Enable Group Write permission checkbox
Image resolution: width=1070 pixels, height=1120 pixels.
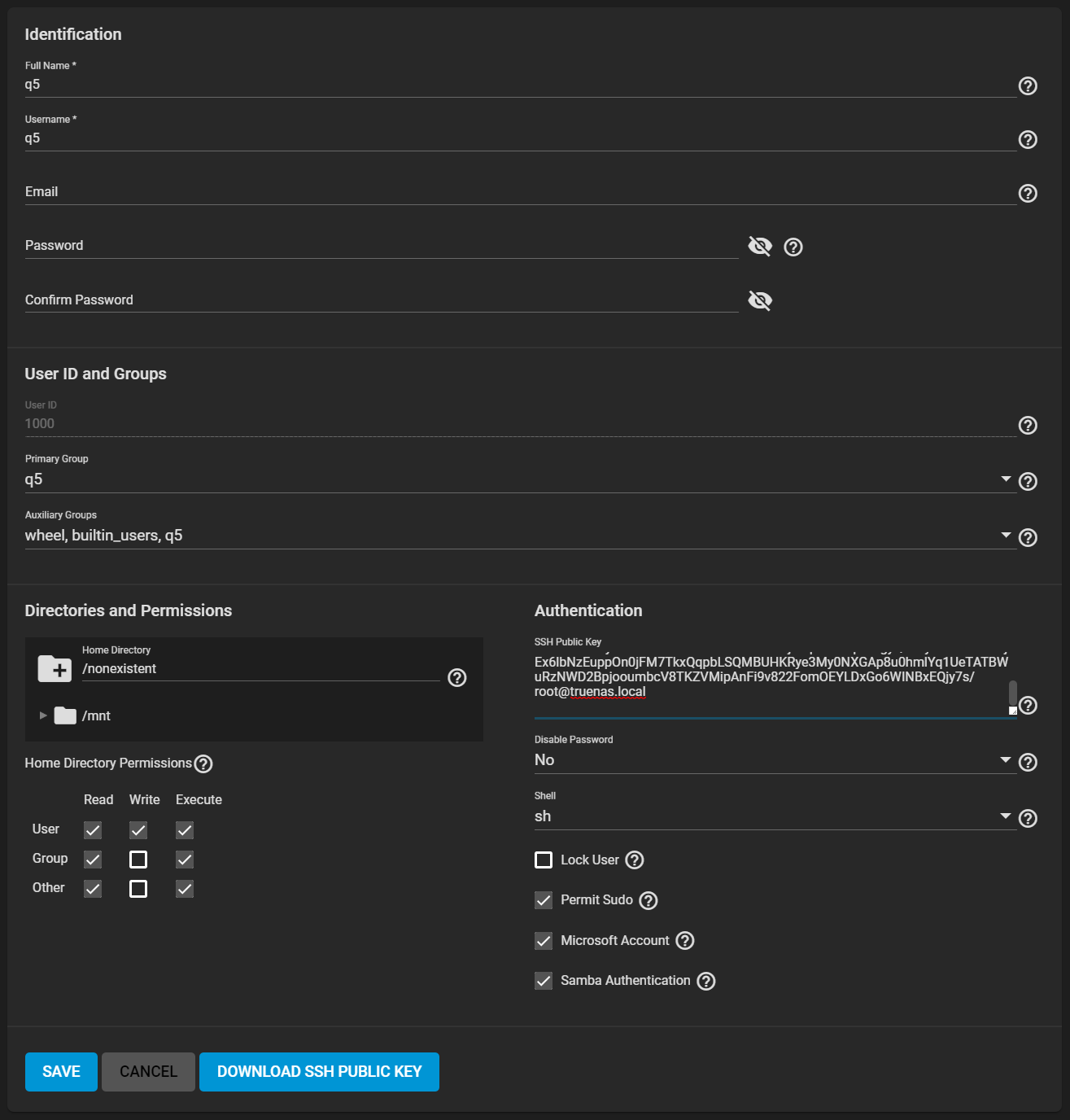coord(138,860)
